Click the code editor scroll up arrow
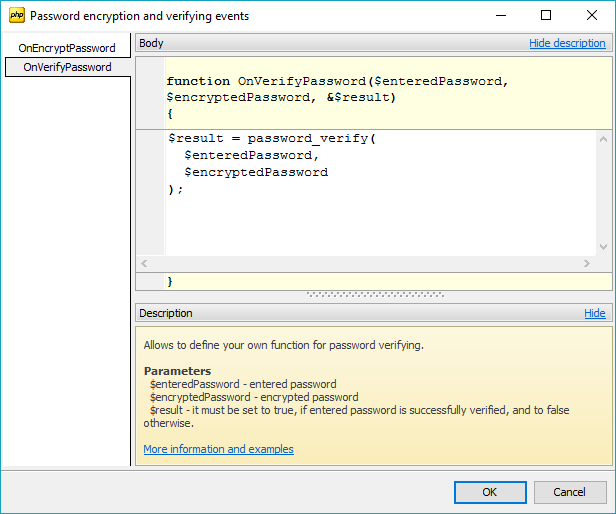 click(x=603, y=139)
